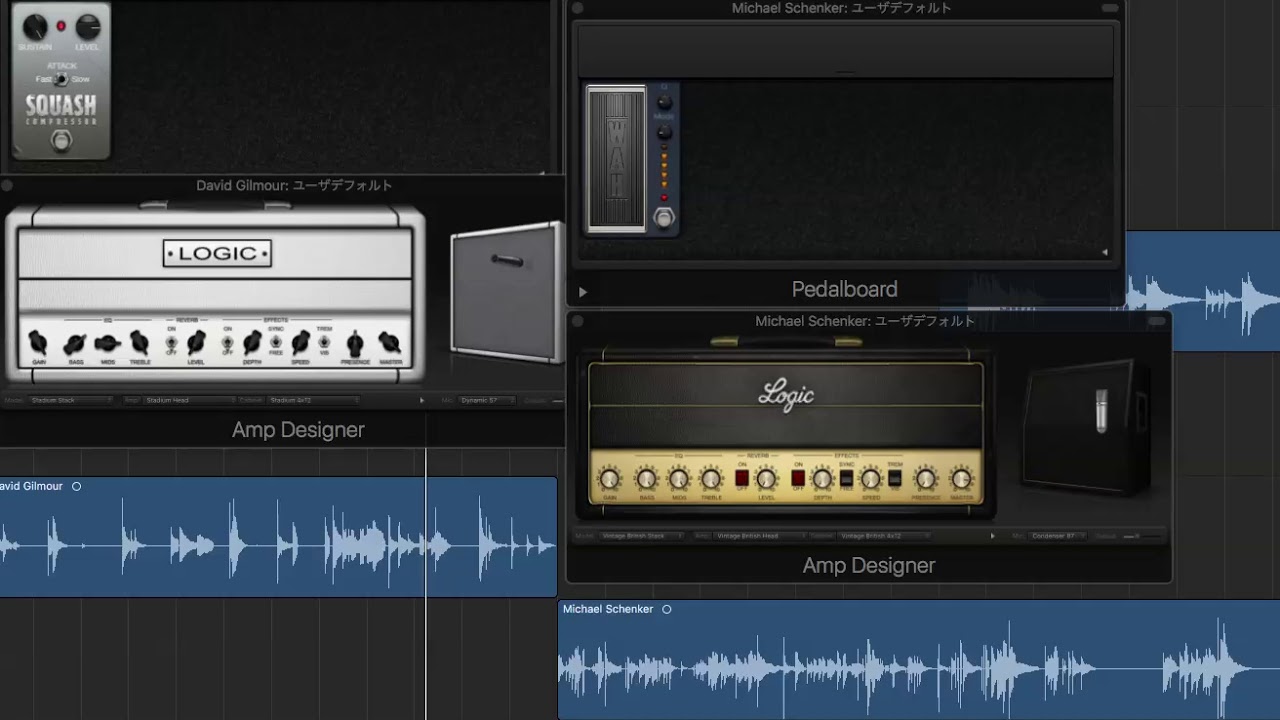
Task: Click the Squash Compressor Level knob
Action: click(x=88, y=27)
